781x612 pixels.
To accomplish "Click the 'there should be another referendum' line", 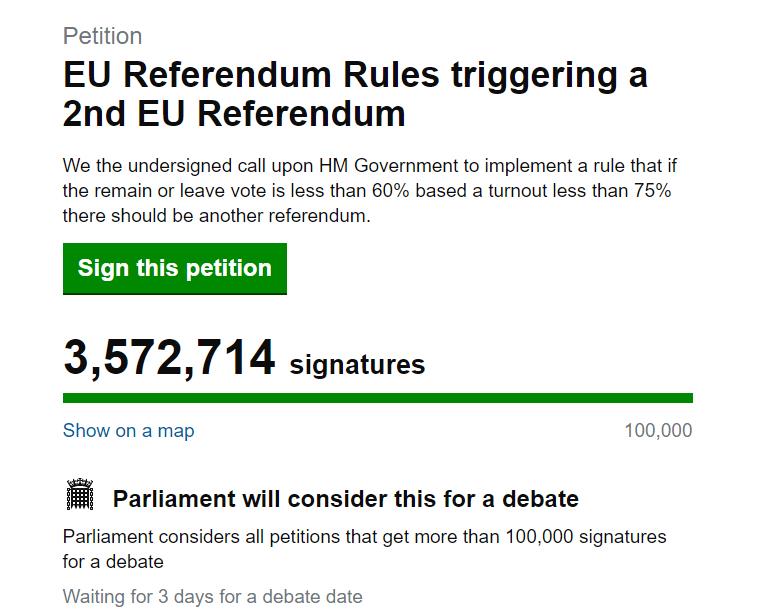I will [216, 216].
